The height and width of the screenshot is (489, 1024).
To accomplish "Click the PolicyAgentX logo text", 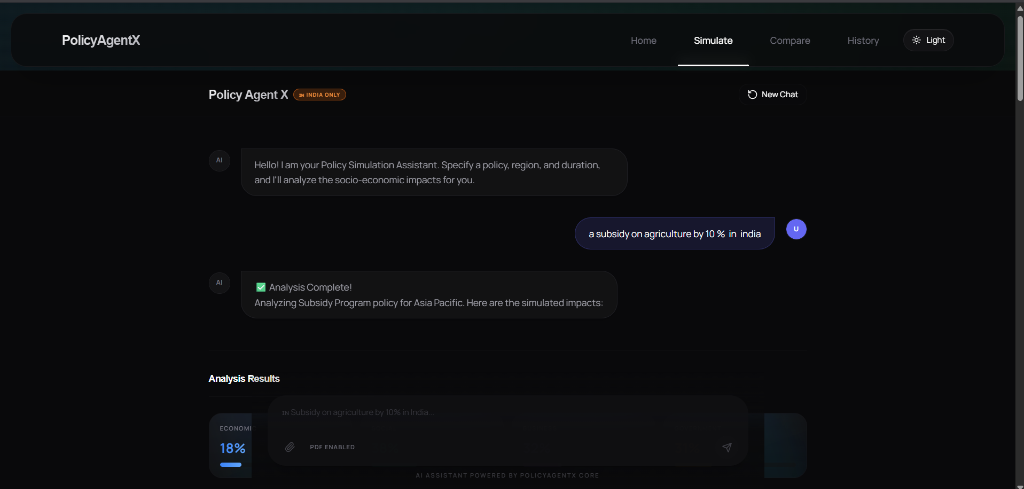I will tap(101, 40).
